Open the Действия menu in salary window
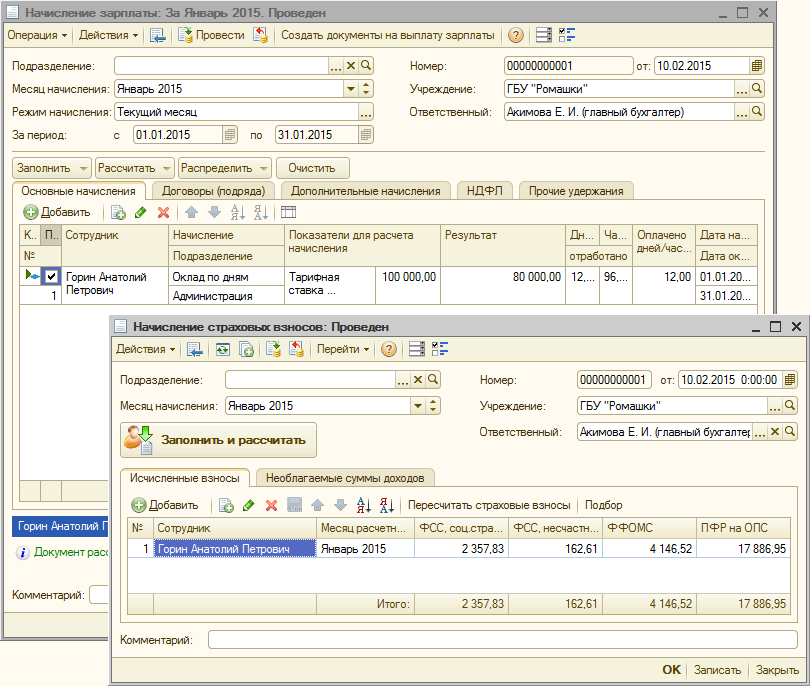 point(108,35)
